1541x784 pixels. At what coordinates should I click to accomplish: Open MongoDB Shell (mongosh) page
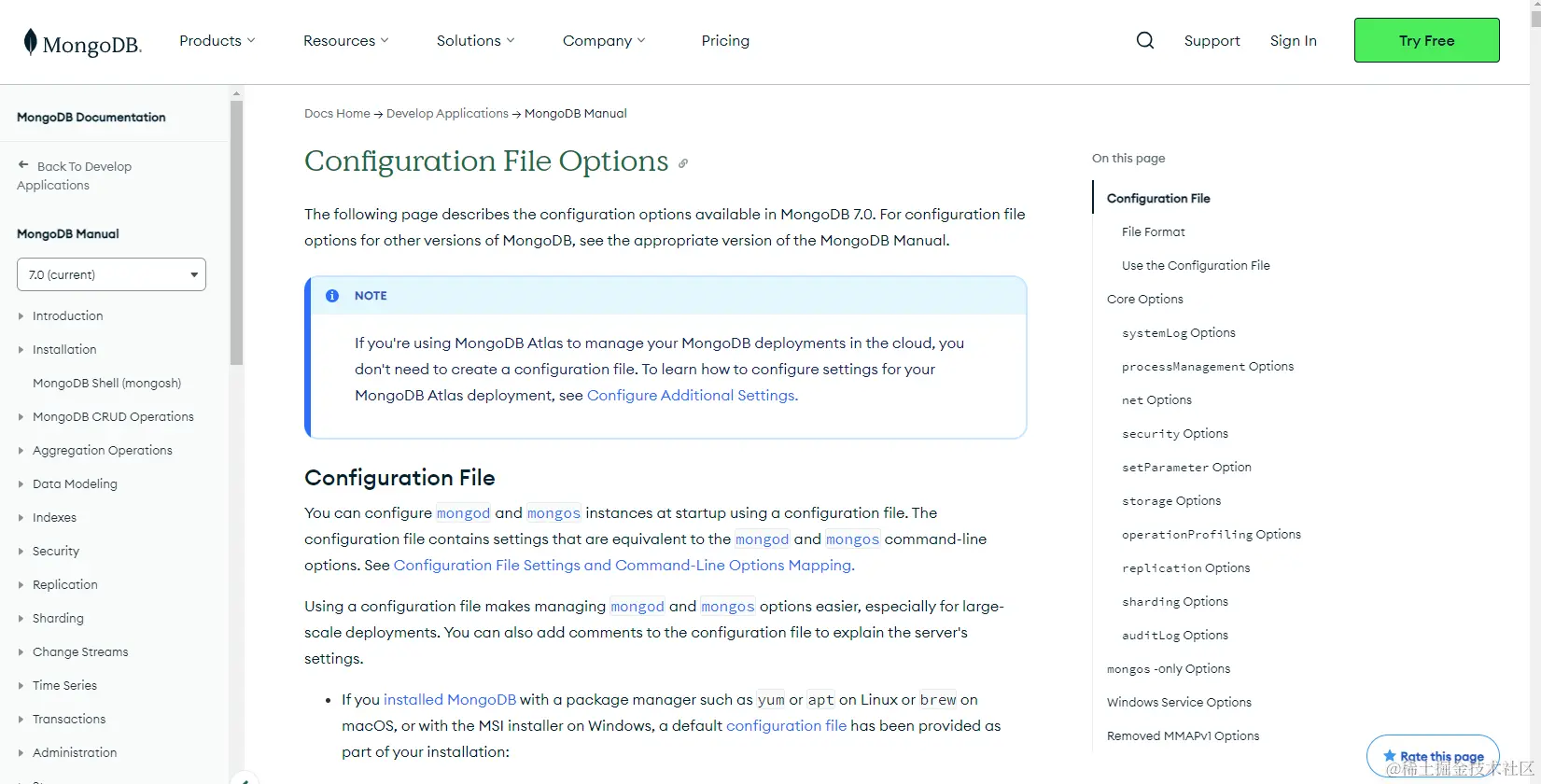click(x=106, y=383)
